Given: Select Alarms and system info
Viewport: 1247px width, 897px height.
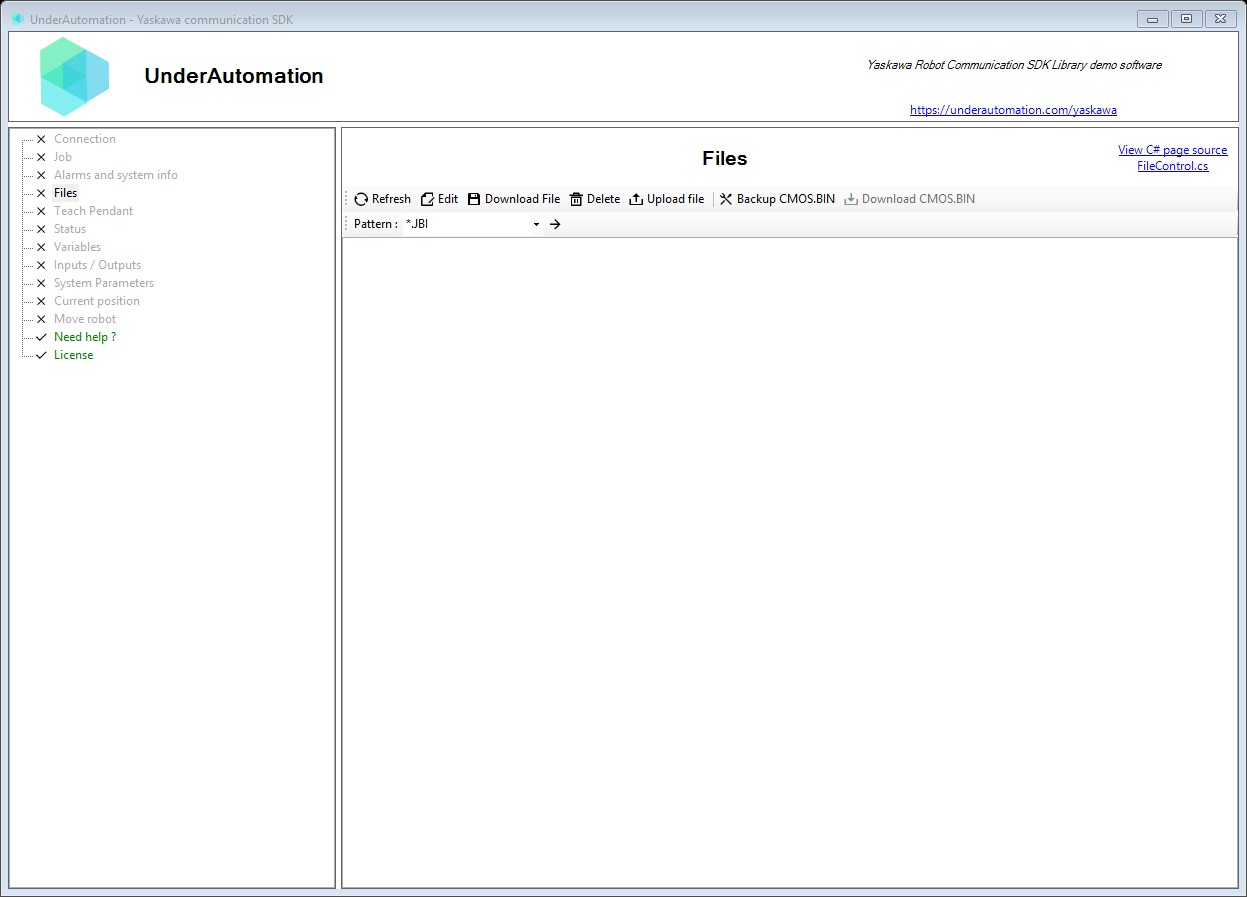Looking at the screenshot, I should 116,175.
